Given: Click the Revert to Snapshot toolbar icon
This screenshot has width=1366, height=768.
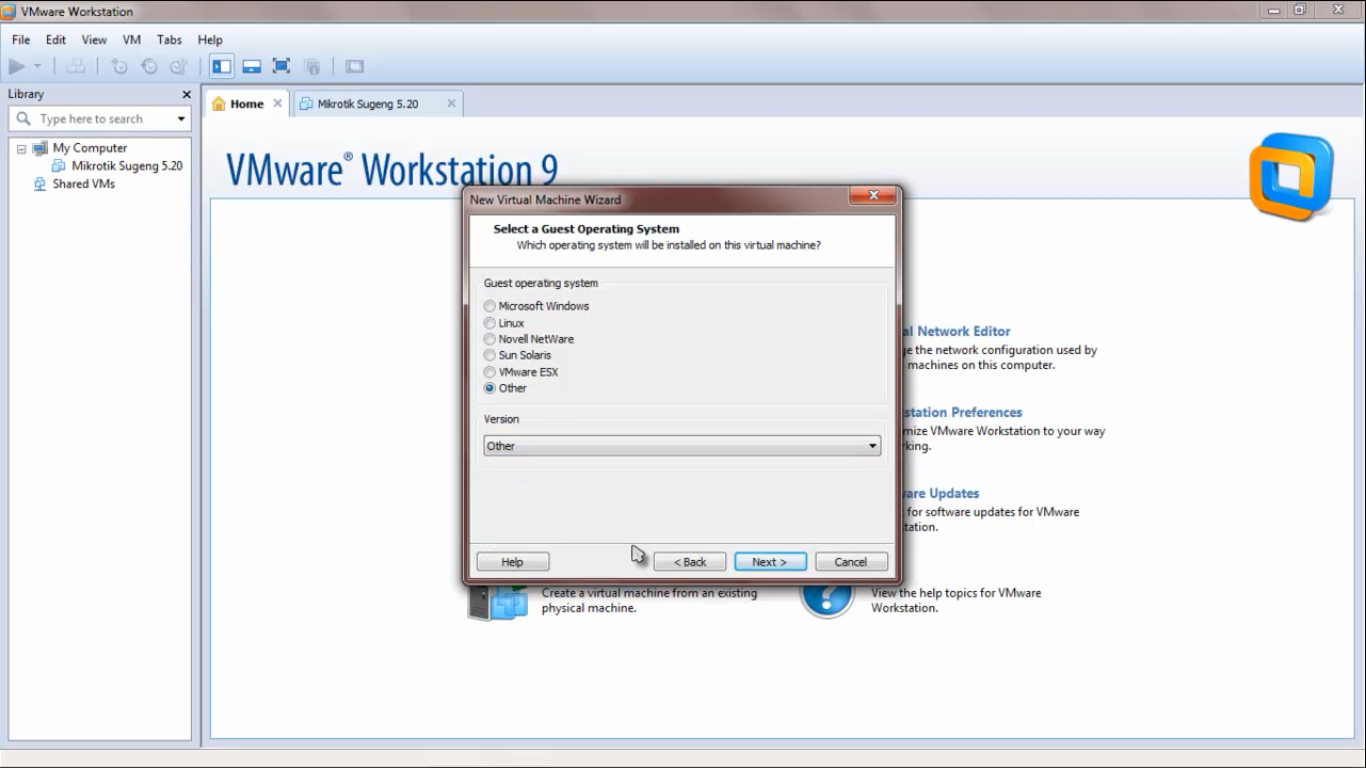Looking at the screenshot, I should click(149, 67).
